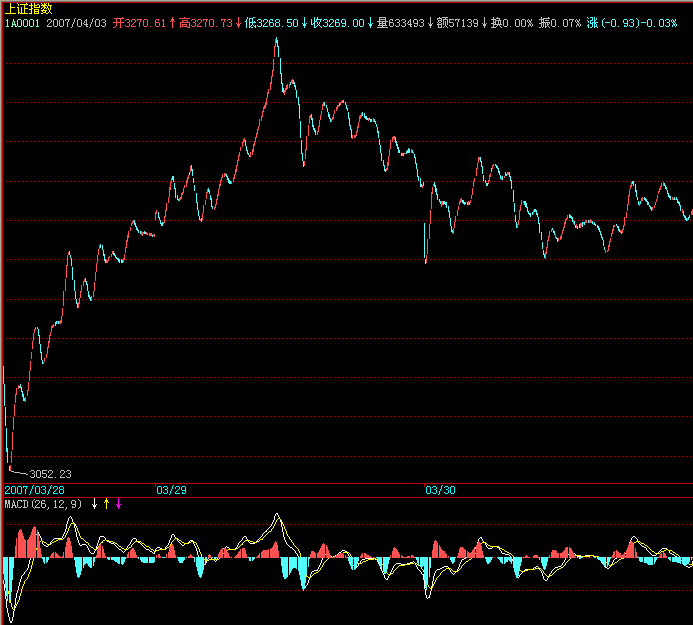Click the yellow up arrow beside MACD

pos(107,504)
